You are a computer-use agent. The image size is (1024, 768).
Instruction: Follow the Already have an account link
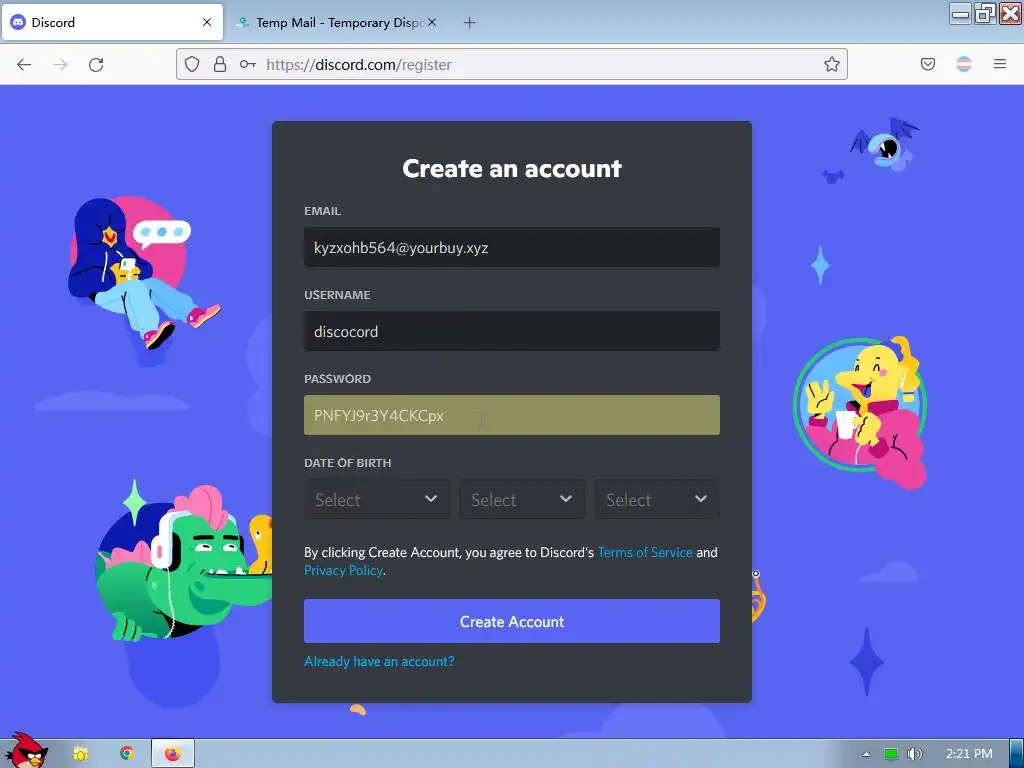[379, 662]
